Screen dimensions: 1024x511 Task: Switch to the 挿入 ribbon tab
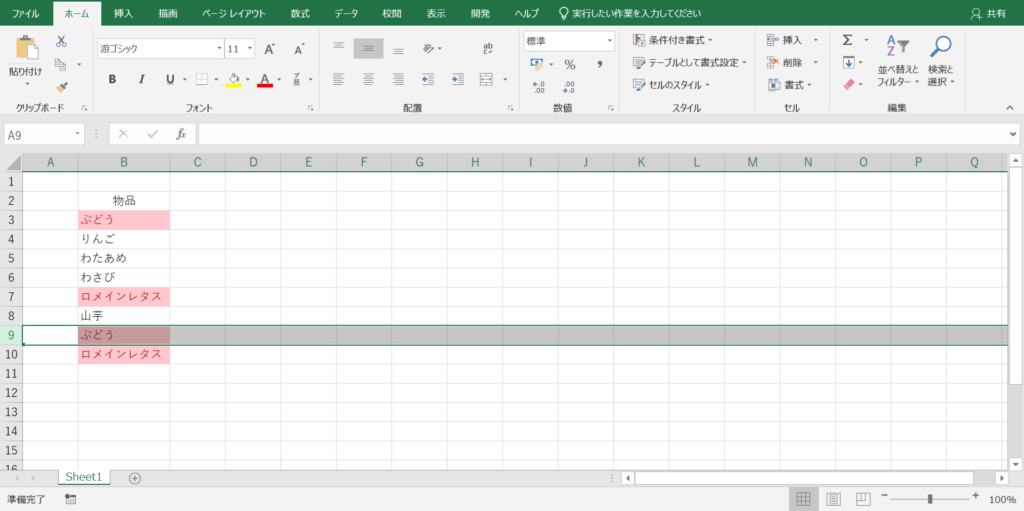point(123,13)
